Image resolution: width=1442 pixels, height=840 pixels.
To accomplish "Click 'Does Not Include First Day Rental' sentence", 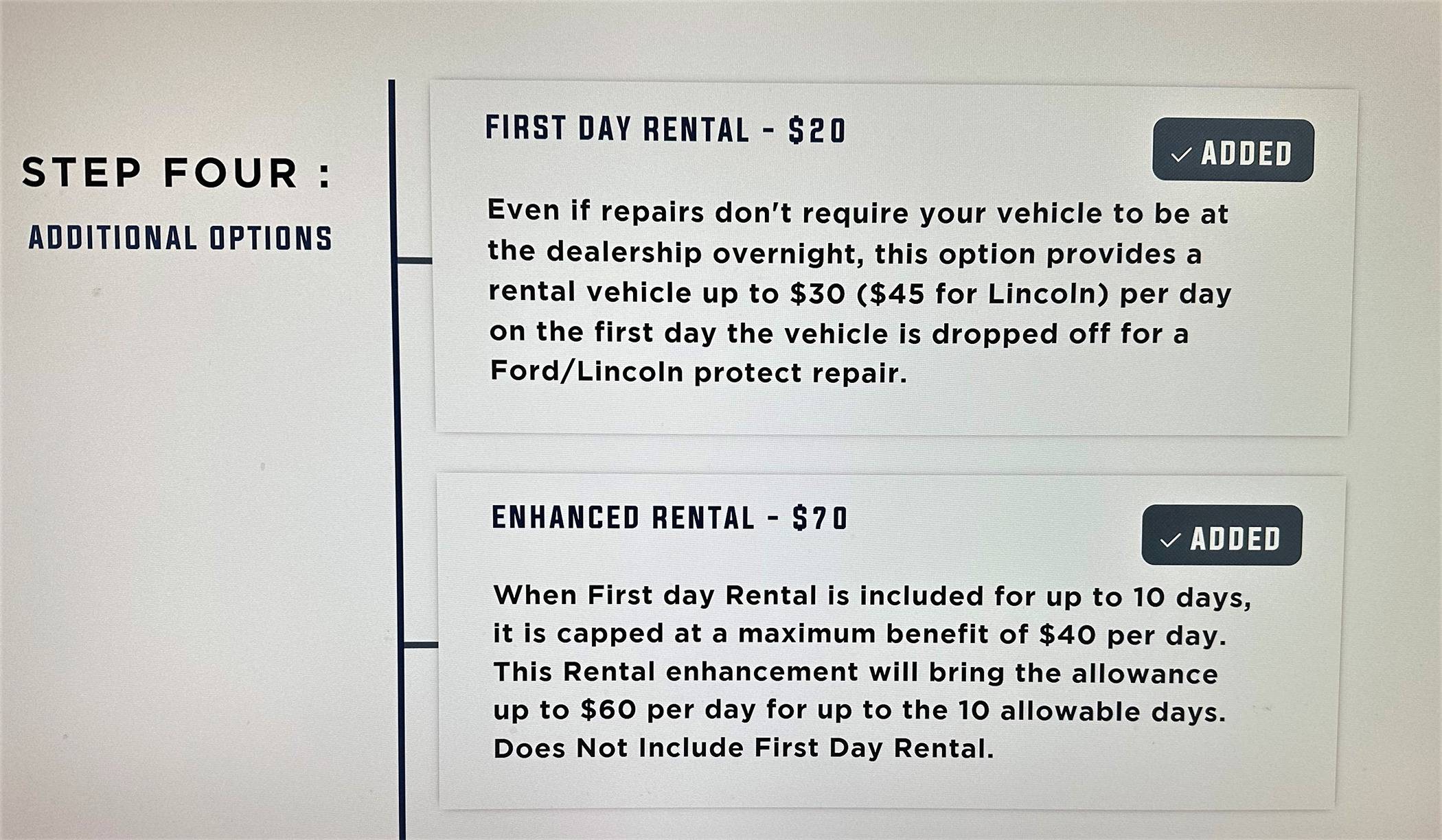I will tap(743, 748).
